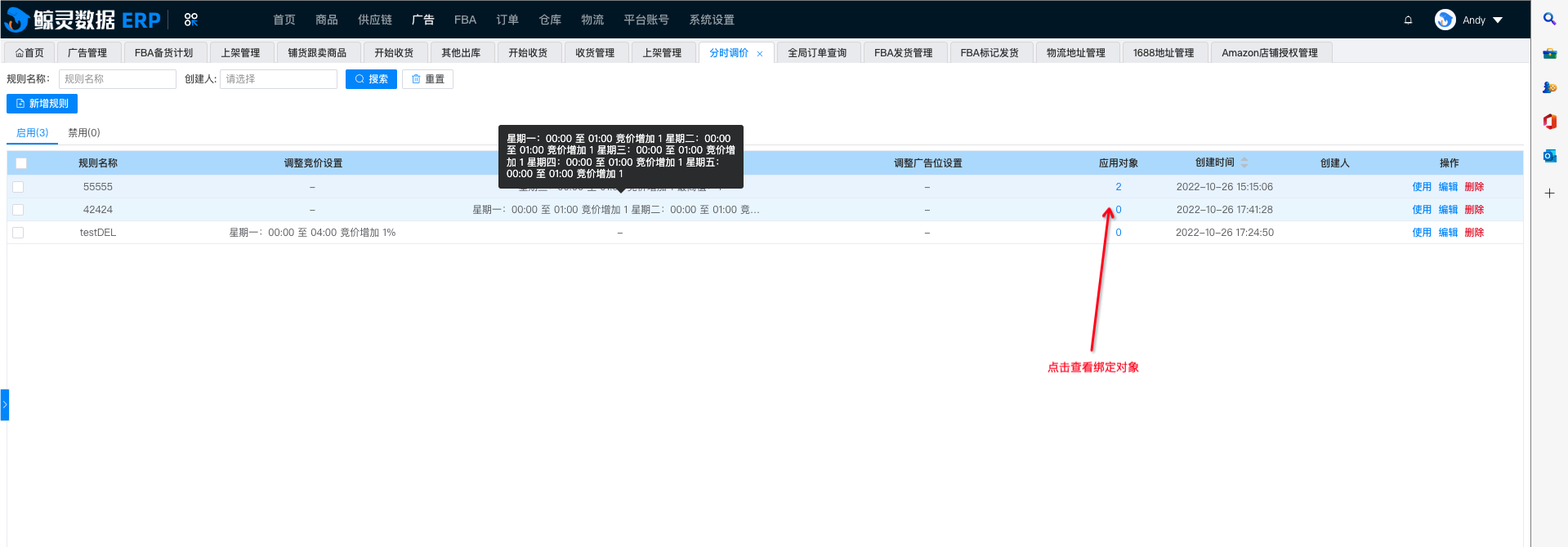Check the row testDEL checkbox
This screenshot has height=547, width=1568.
[x=18, y=233]
